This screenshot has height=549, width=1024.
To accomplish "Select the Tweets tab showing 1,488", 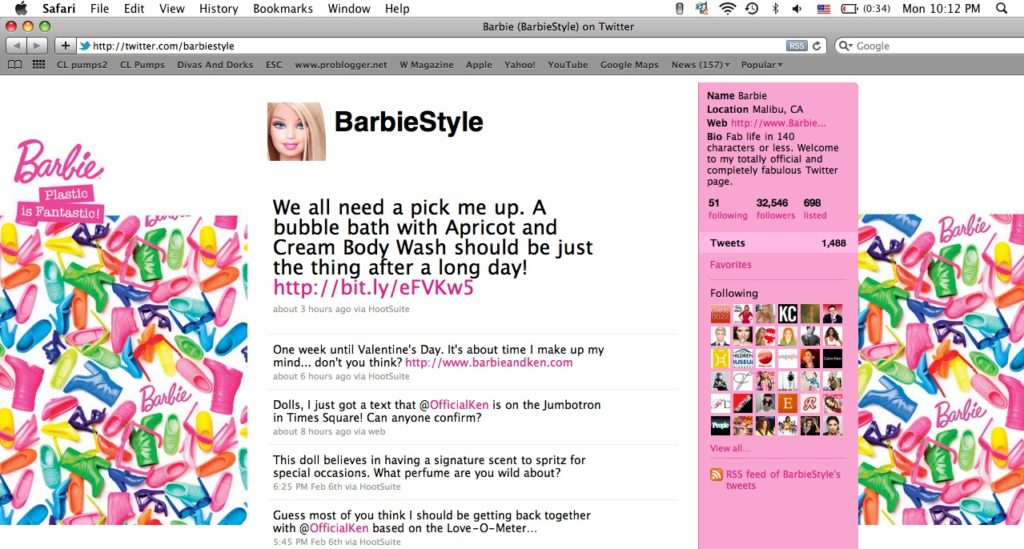I will point(777,243).
